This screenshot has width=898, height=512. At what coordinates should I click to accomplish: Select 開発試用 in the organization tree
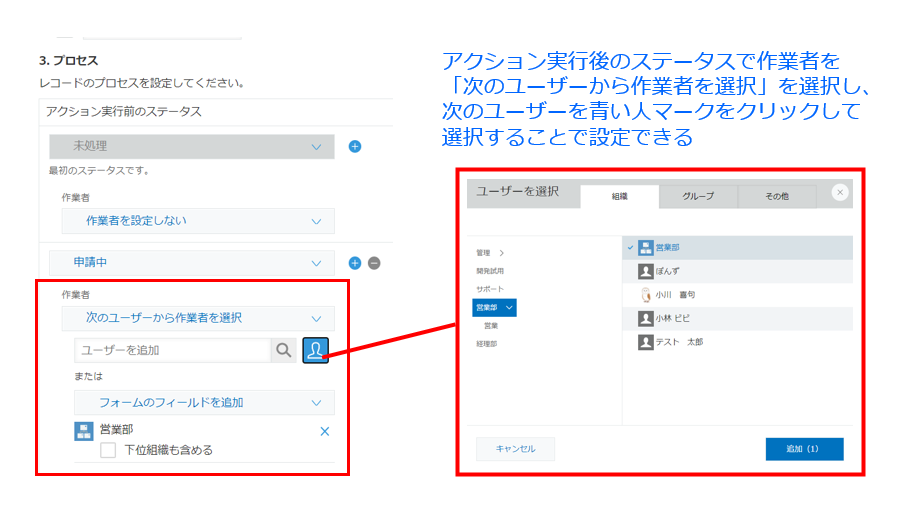(490, 271)
